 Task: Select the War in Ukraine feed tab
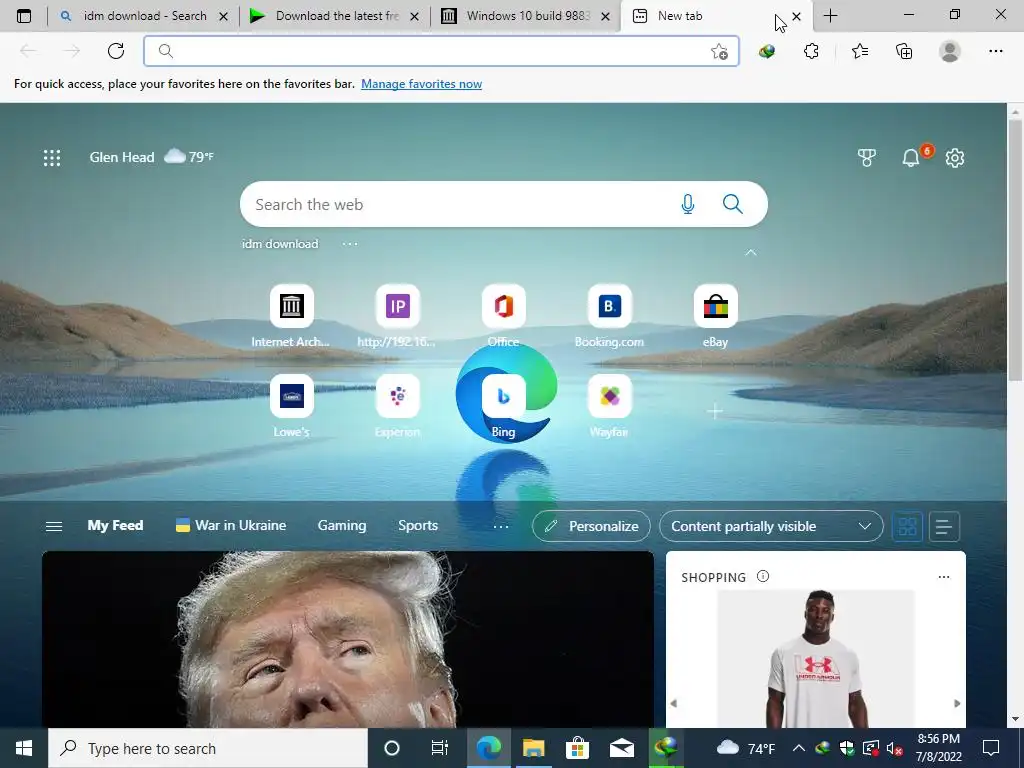[x=231, y=526]
